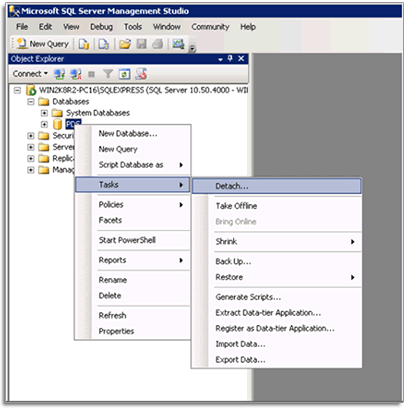Collapse the Databases folder node
This screenshot has width=406, height=409.
pyautogui.click(x=31, y=102)
